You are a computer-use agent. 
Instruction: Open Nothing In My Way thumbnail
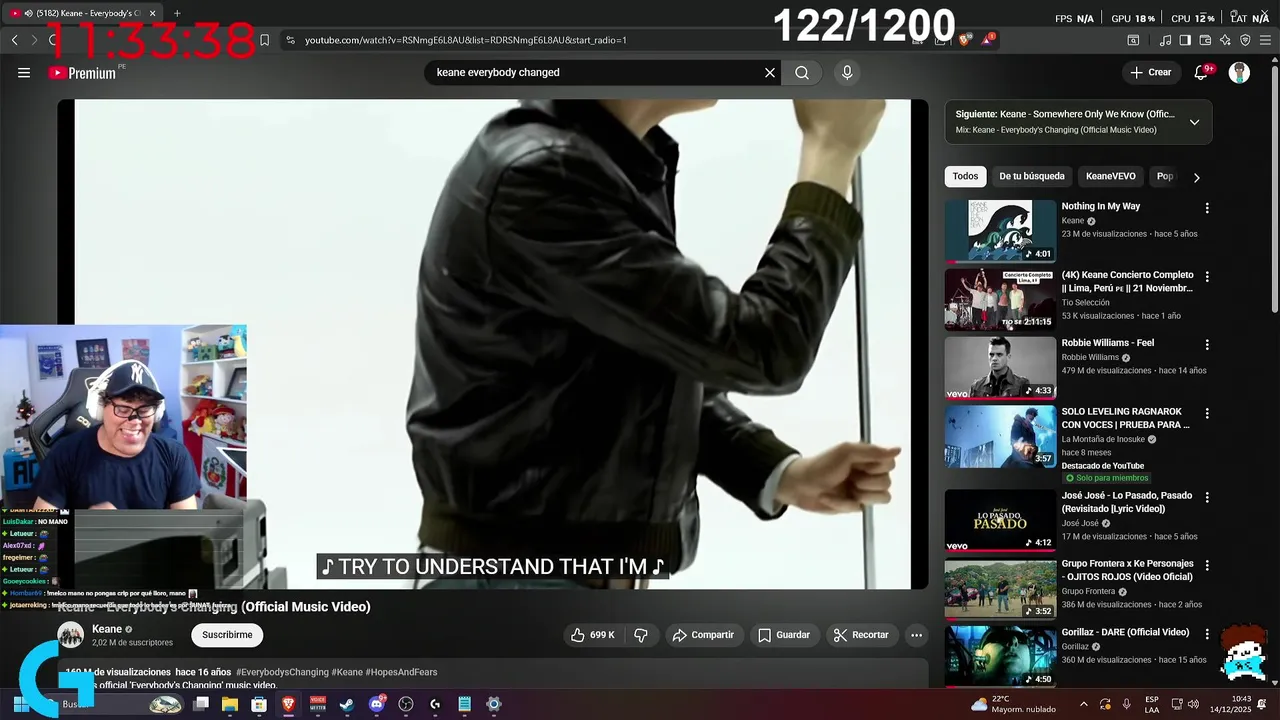coord(1000,231)
